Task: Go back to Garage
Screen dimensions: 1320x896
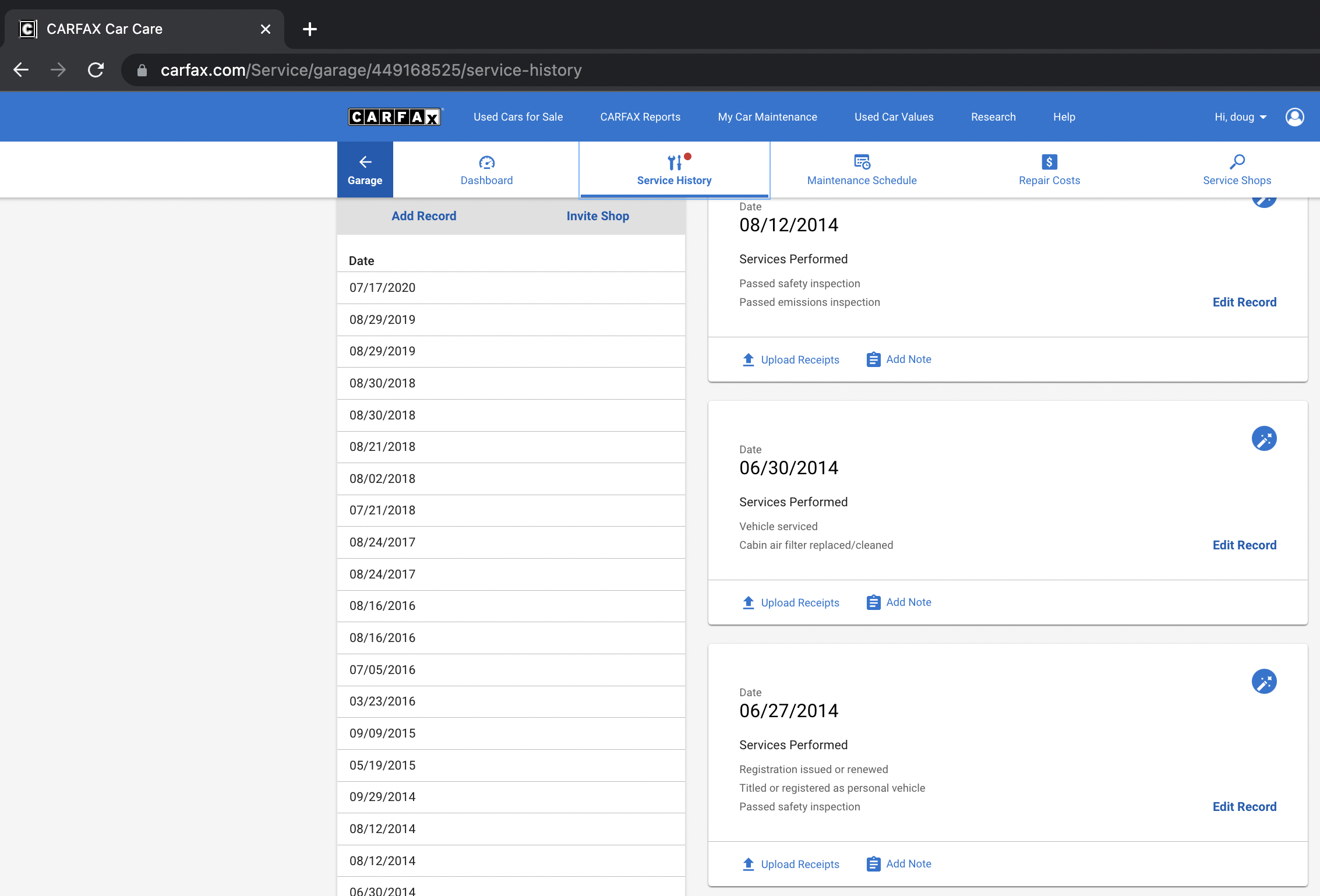Action: (365, 170)
